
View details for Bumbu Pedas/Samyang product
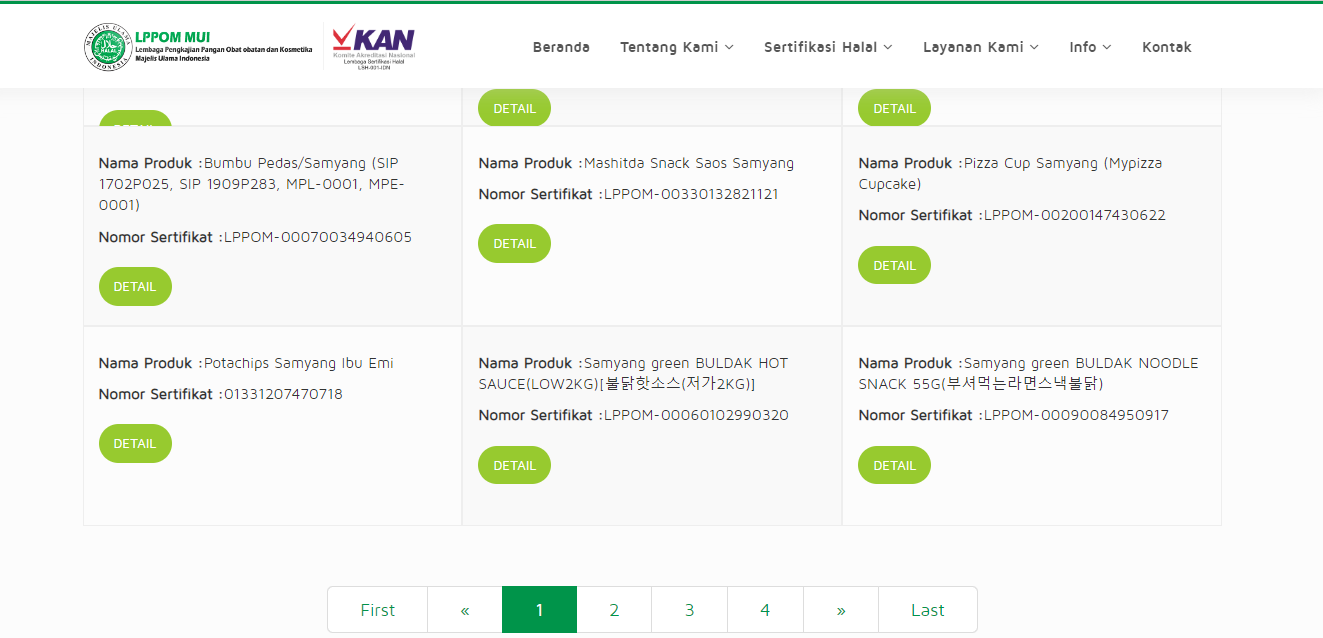tap(135, 287)
